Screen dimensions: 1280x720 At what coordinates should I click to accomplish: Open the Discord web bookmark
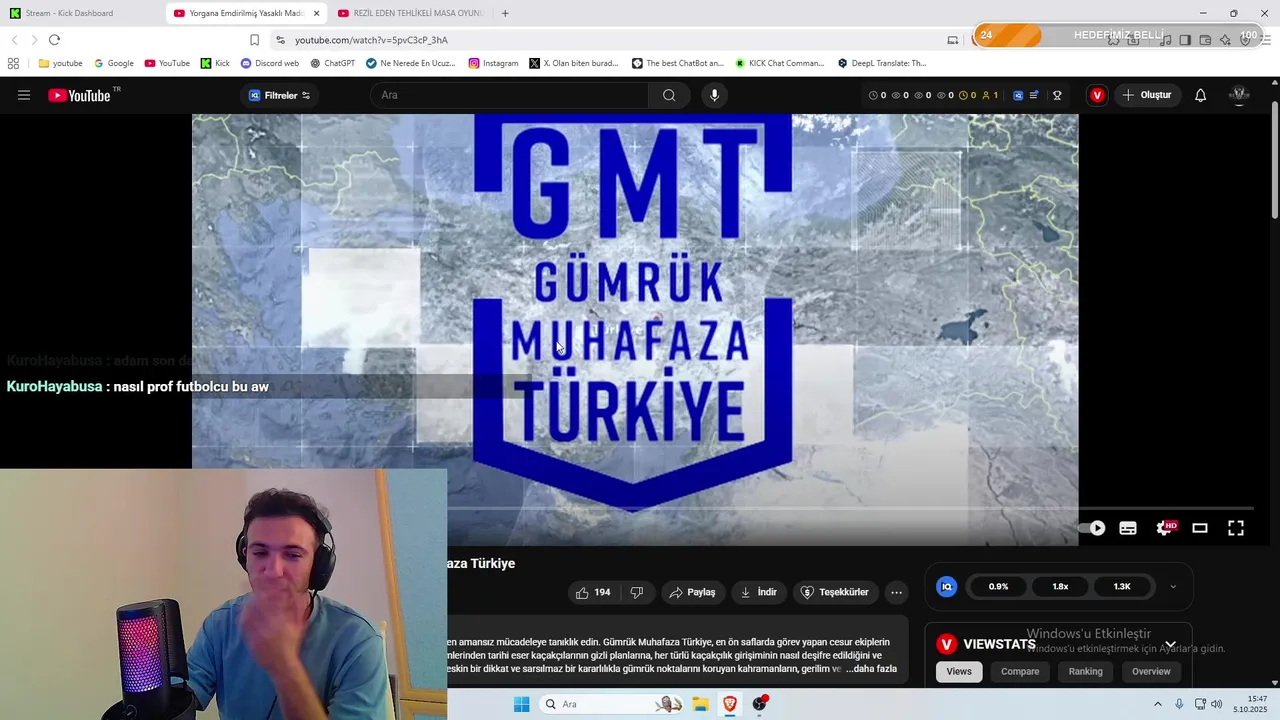(270, 63)
